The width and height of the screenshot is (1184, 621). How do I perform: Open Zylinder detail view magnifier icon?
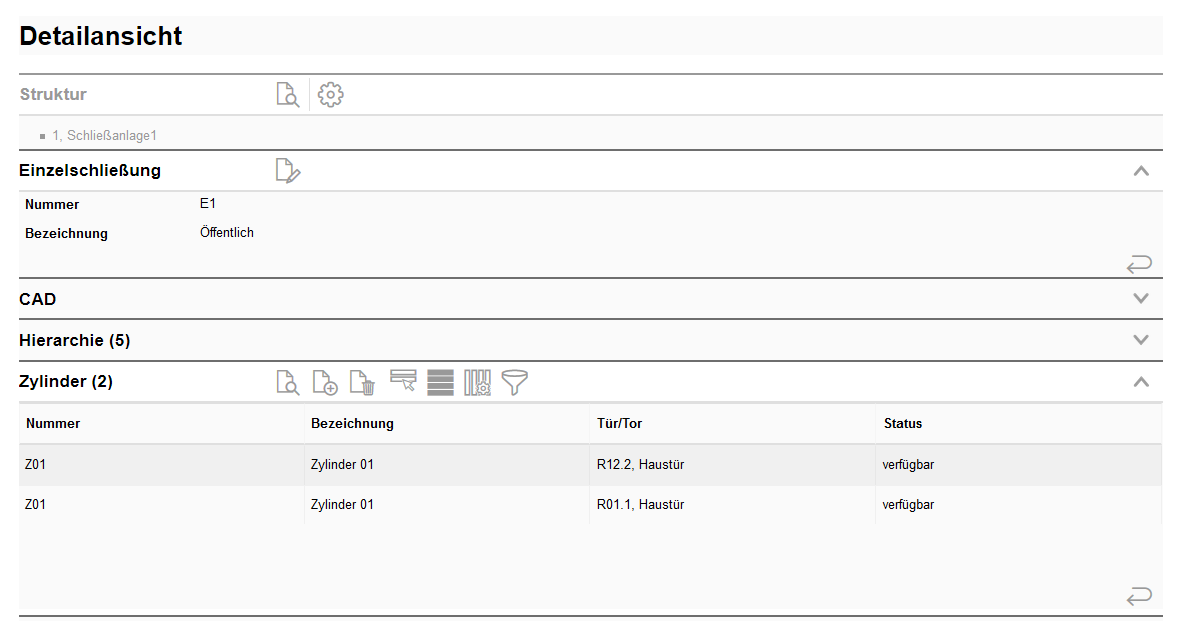(x=287, y=382)
